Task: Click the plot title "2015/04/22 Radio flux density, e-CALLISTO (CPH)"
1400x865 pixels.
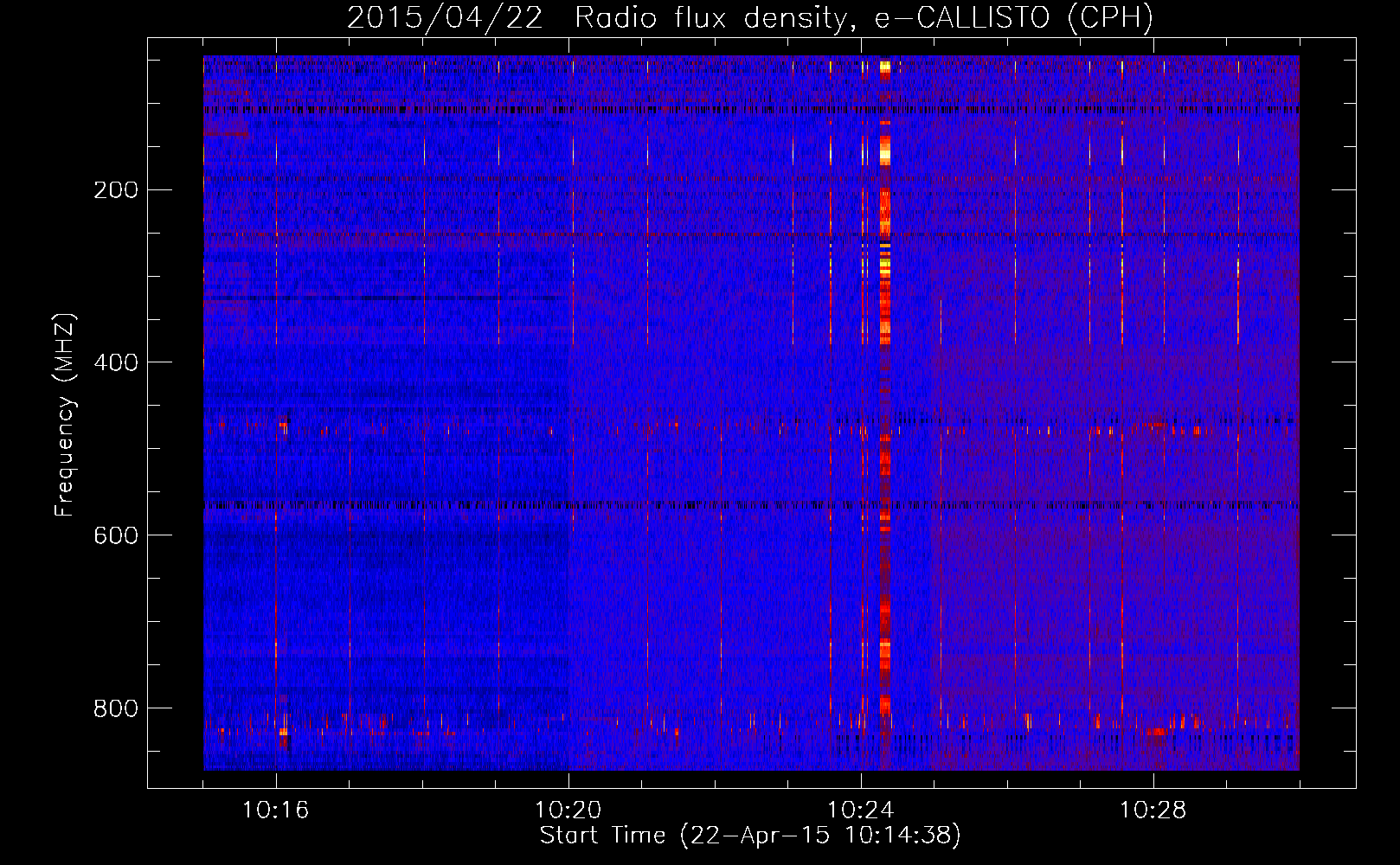Action: pos(750,17)
